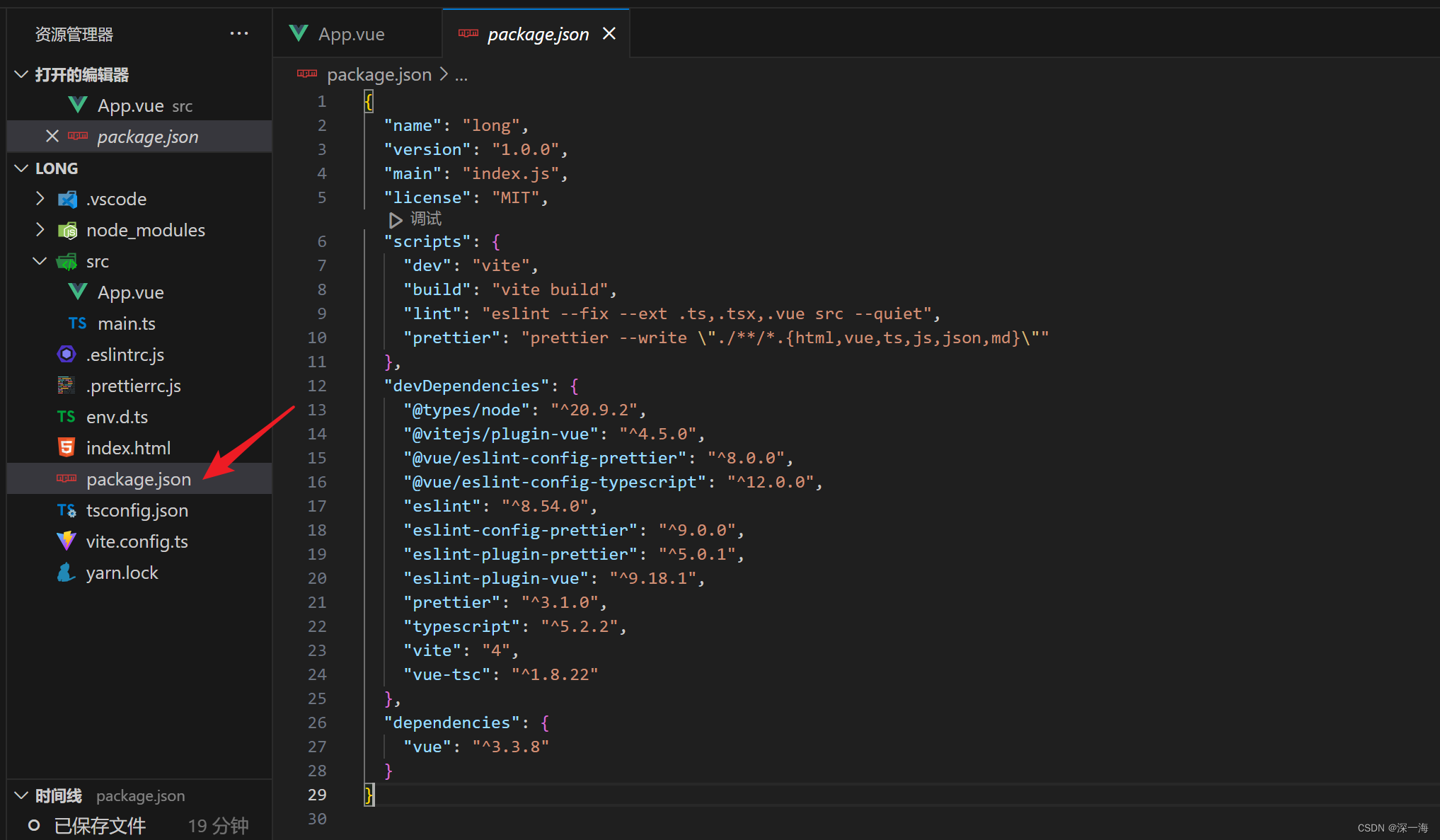Click the debug play icon above scripts
This screenshot has height=840, width=1440.
coord(396,220)
